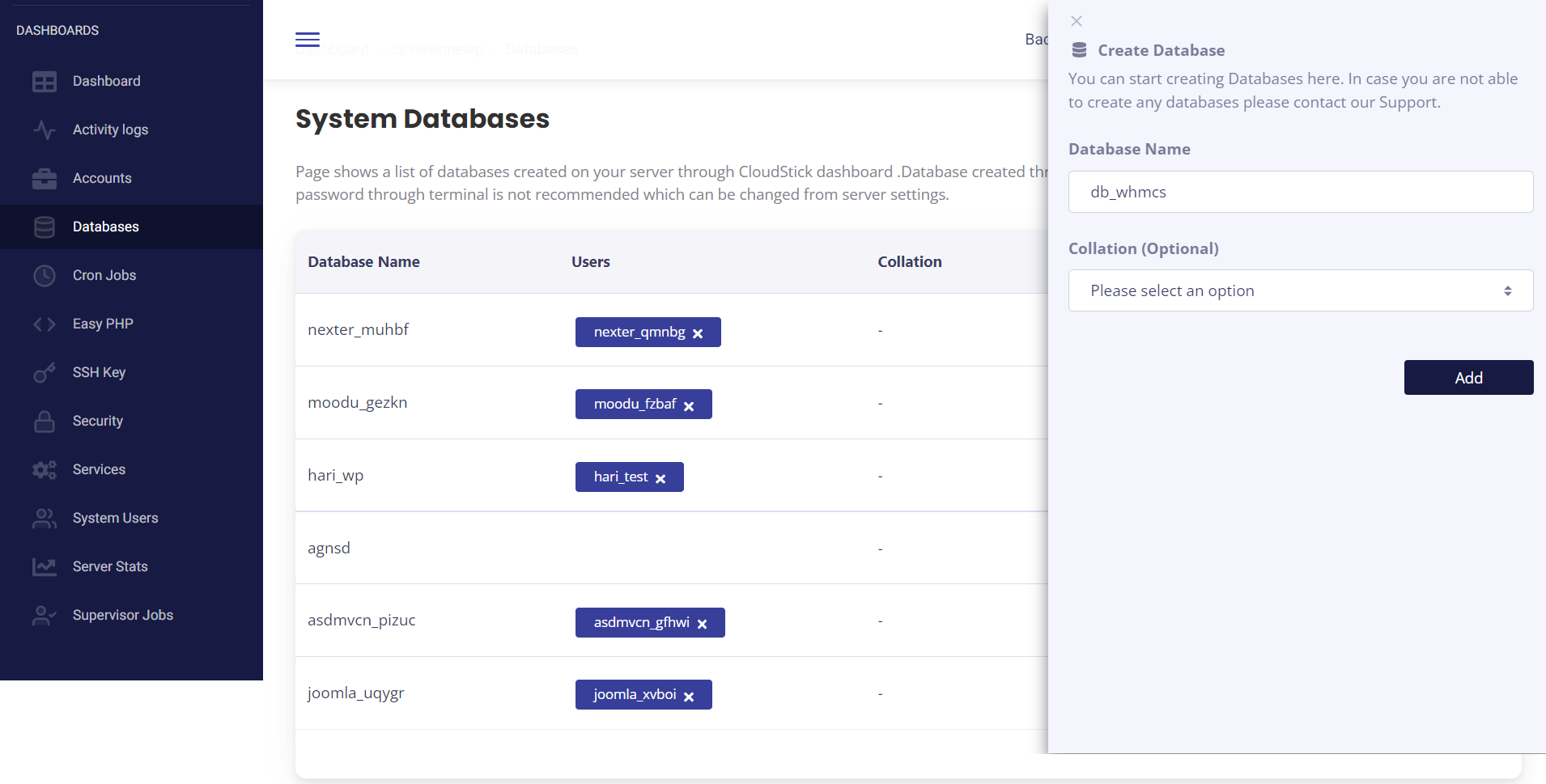Image resolution: width=1546 pixels, height=784 pixels.
Task: Open the Collation dropdown
Action: click(x=1300, y=290)
